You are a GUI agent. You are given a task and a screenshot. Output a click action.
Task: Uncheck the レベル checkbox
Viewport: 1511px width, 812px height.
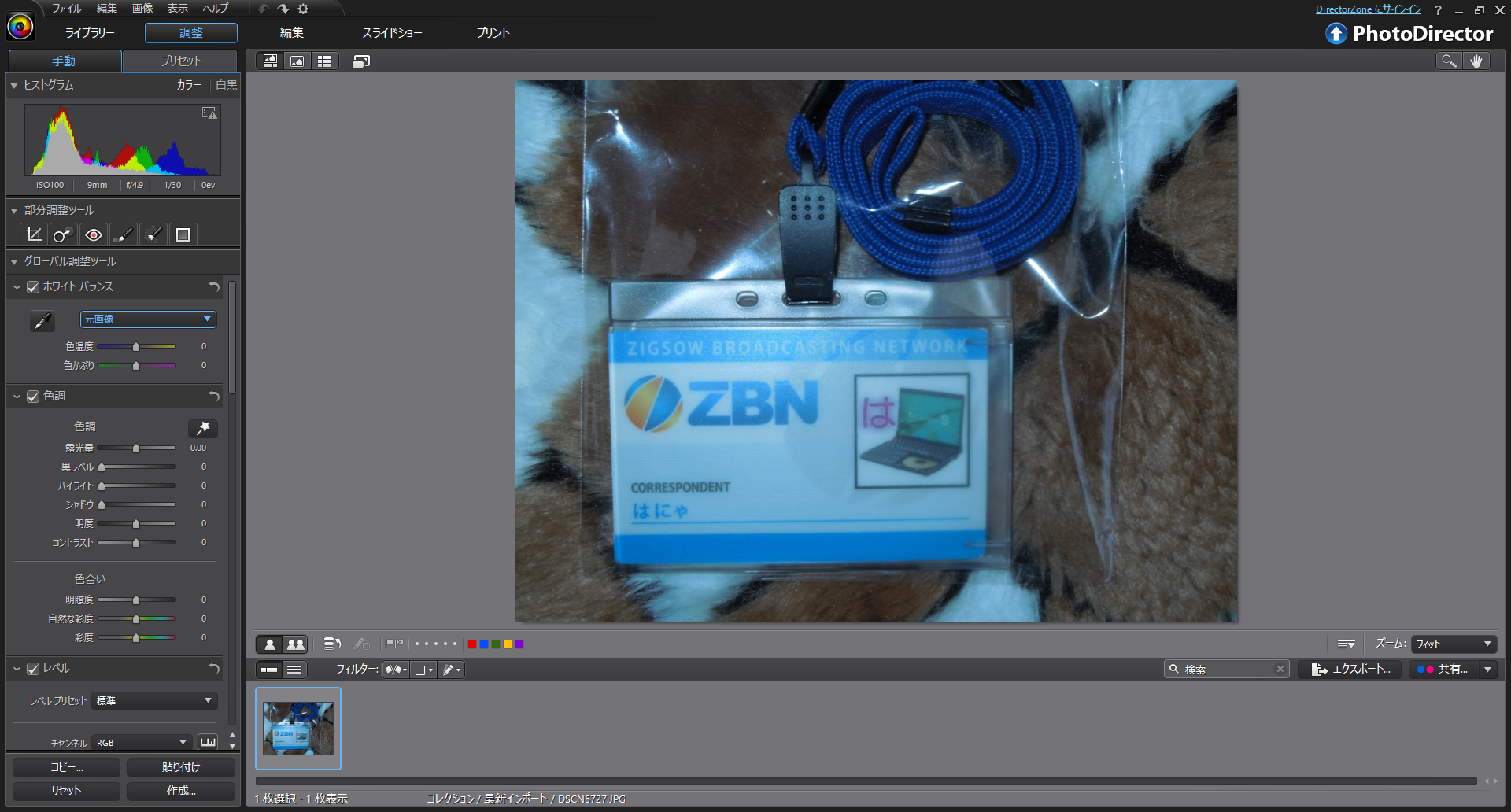33,669
